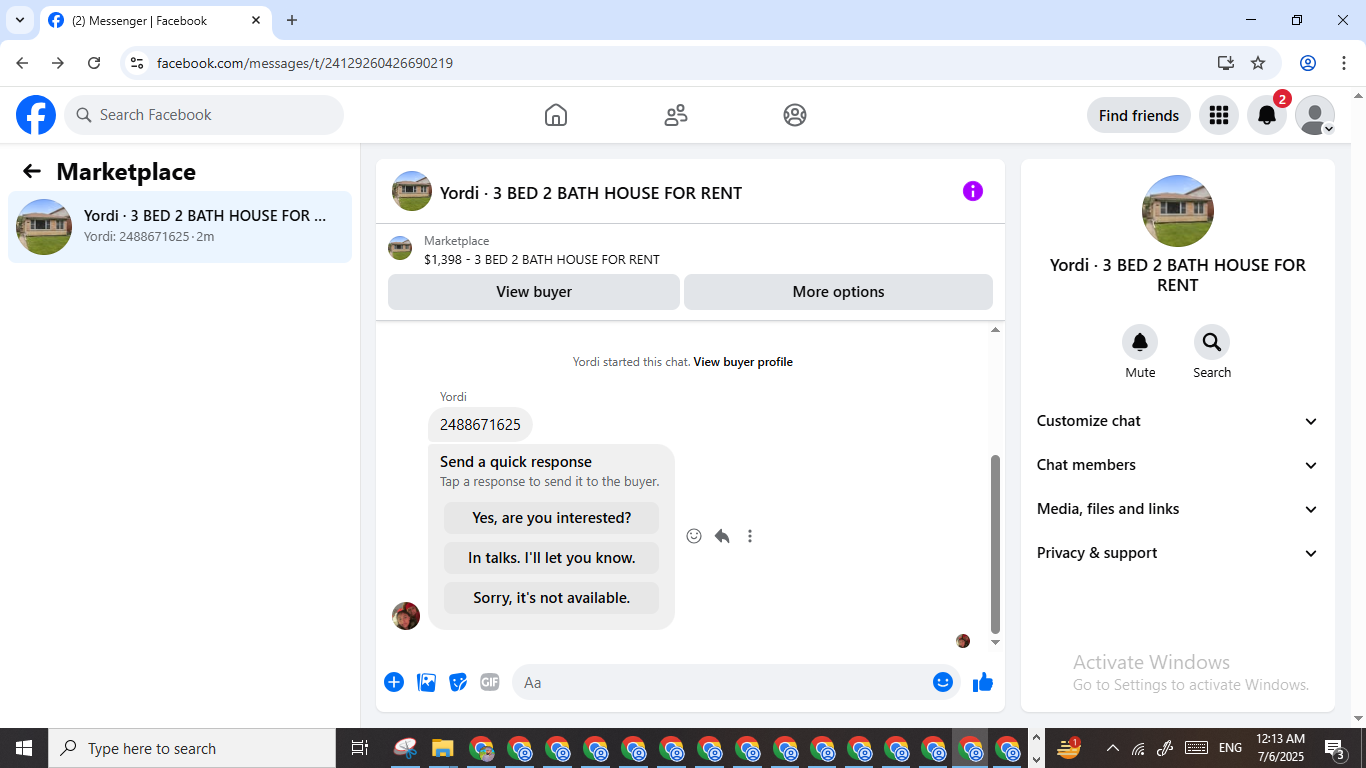Go back in the browser
This screenshot has width=1366, height=768.
point(22,63)
